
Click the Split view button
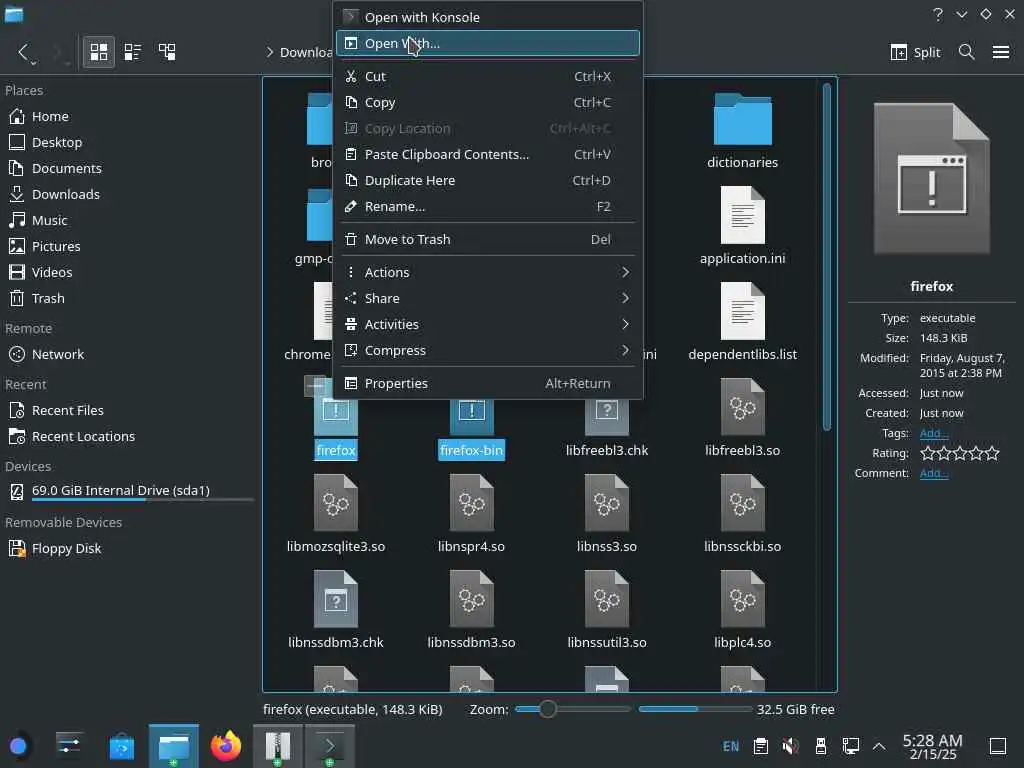[916, 52]
